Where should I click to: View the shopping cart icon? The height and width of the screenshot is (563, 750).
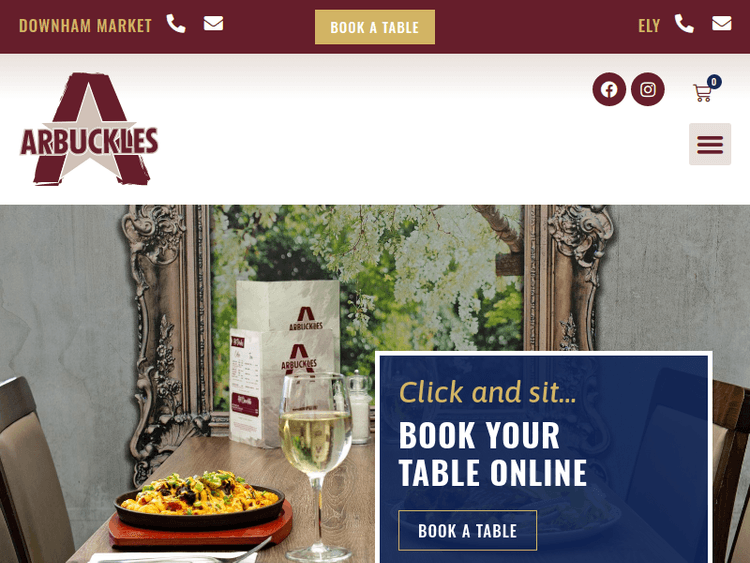click(x=702, y=93)
